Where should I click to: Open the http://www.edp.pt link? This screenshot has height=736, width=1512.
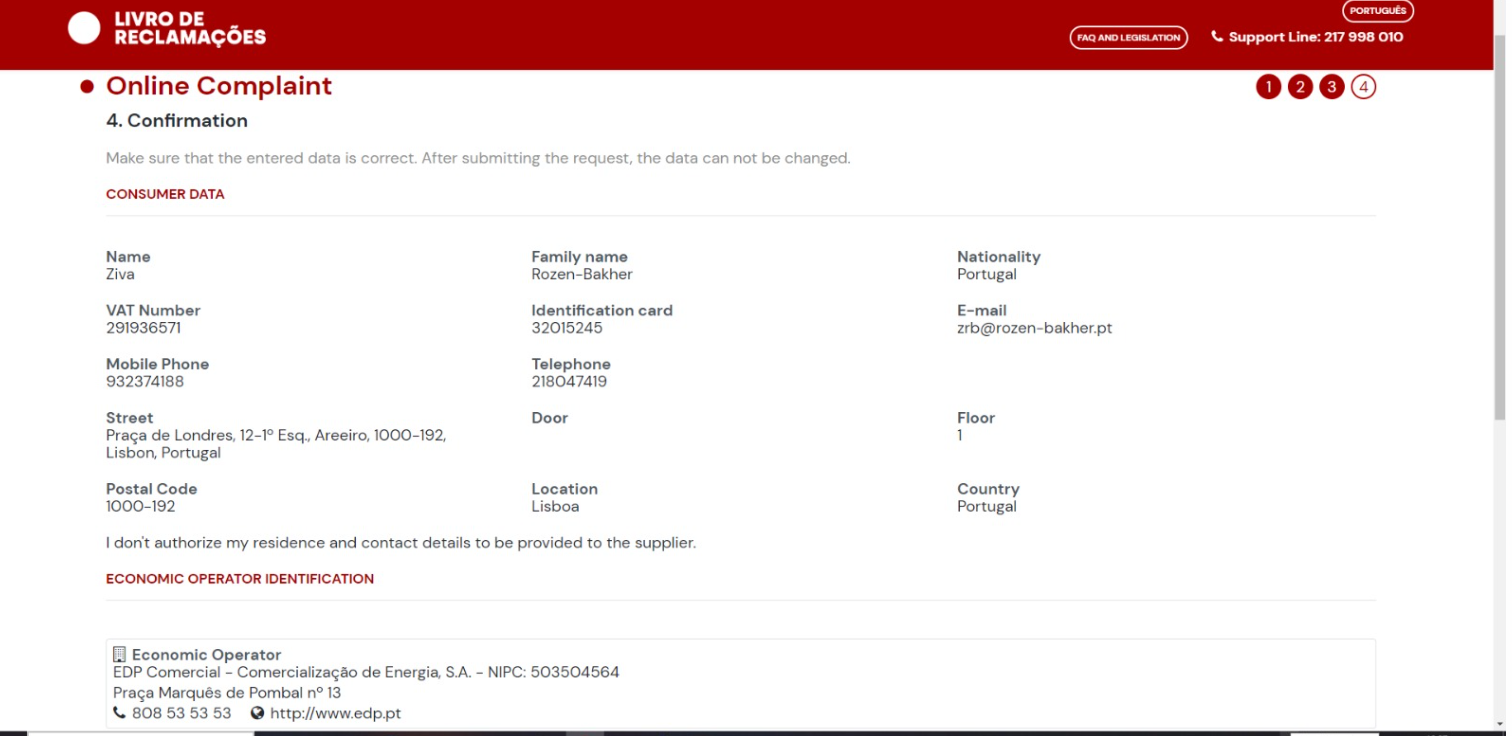[x=335, y=713]
